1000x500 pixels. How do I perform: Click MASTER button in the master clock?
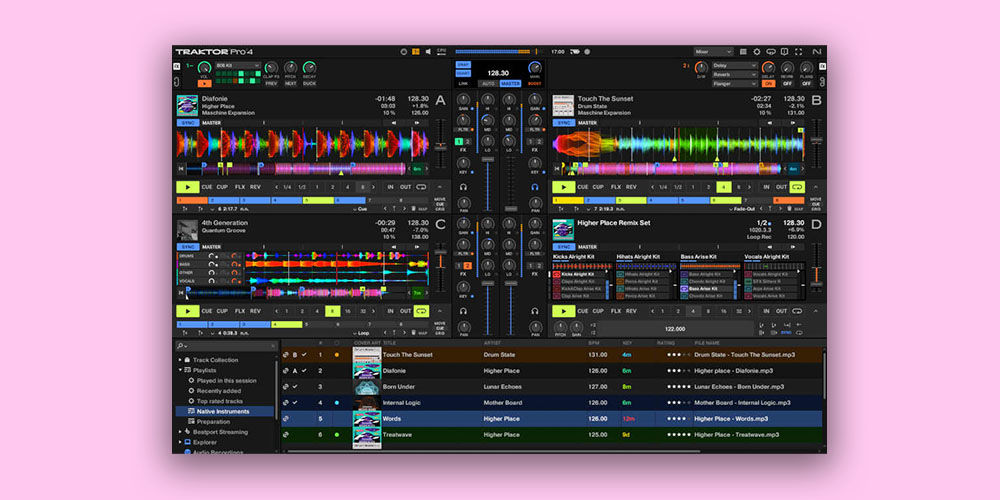[510, 84]
